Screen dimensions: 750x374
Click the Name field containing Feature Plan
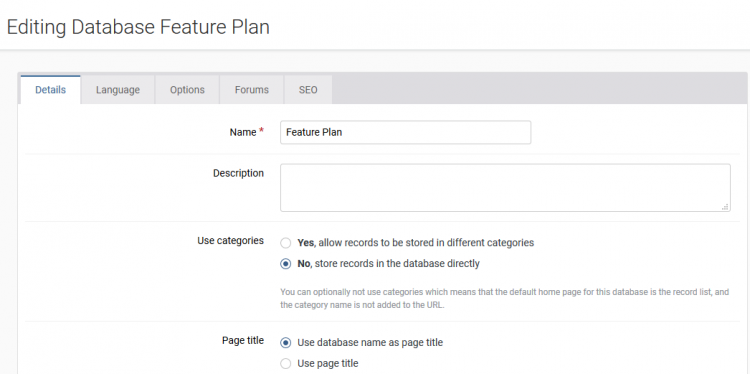[x=405, y=132]
